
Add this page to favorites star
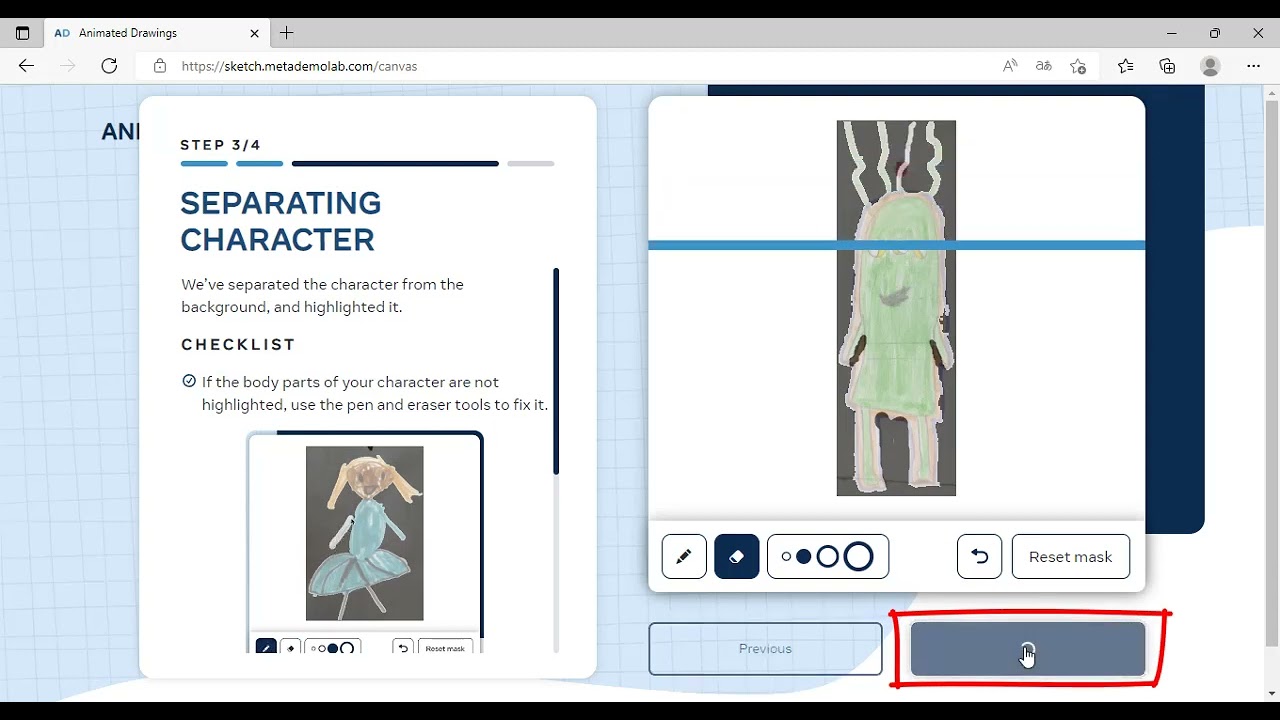point(1078,66)
